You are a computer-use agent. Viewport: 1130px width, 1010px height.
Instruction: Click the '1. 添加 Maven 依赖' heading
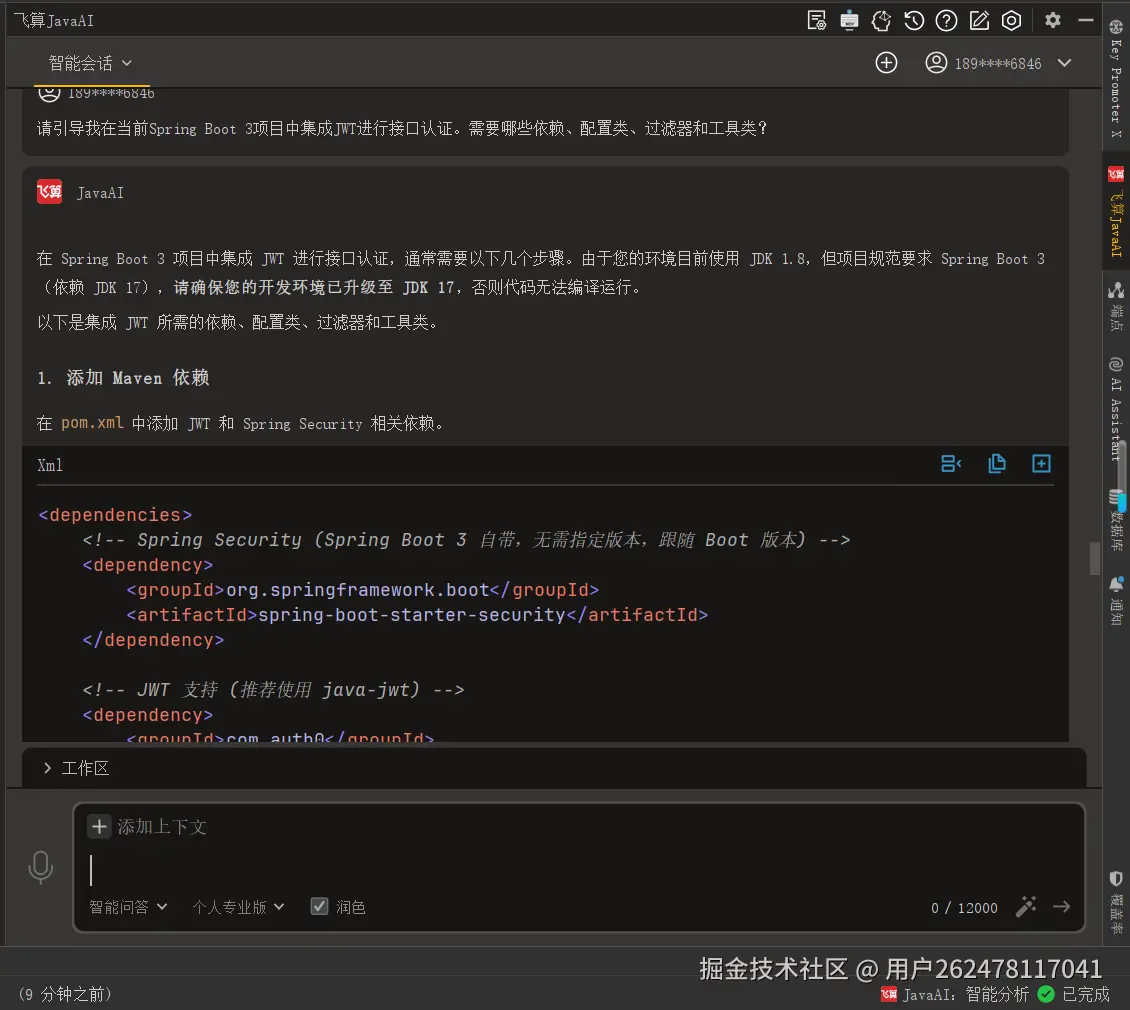[x=123, y=378]
